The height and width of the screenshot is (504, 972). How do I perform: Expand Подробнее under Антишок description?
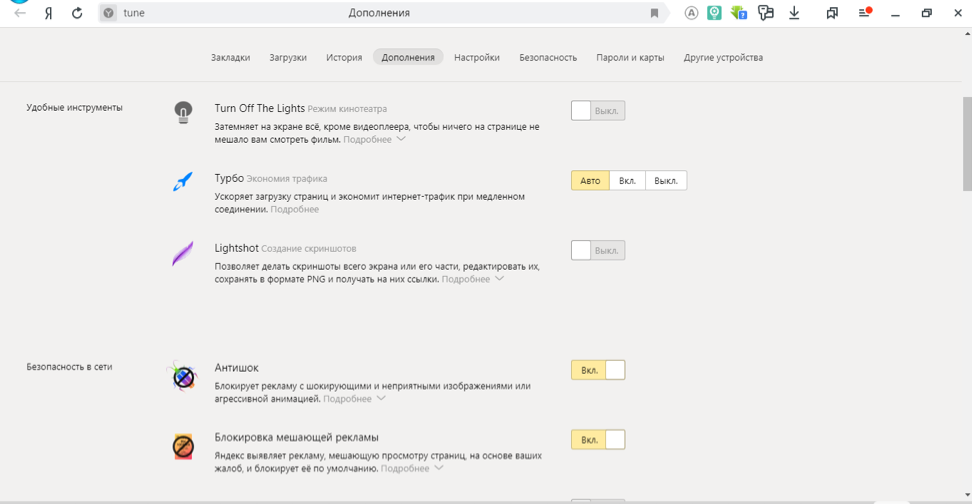click(x=353, y=399)
